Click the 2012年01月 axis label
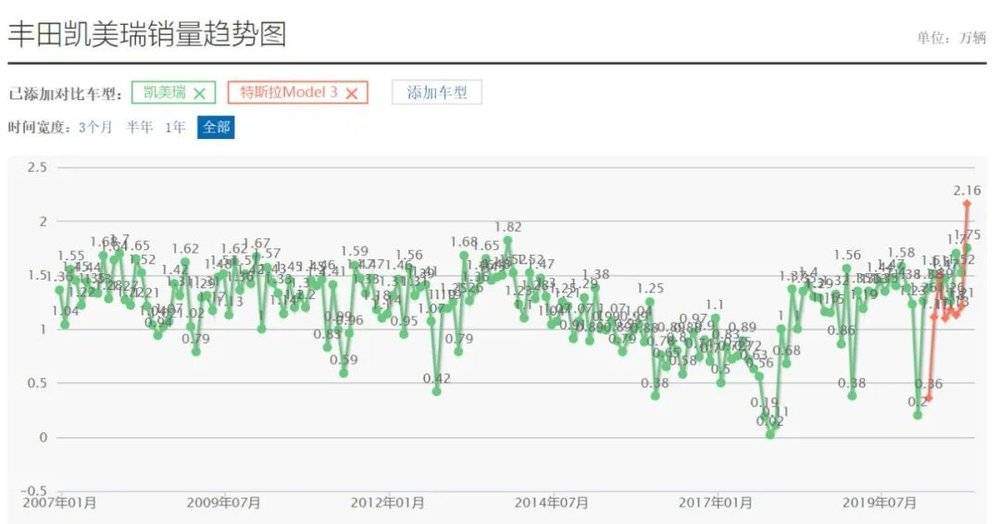Image resolution: width=1000 pixels, height=524 pixels. click(388, 502)
